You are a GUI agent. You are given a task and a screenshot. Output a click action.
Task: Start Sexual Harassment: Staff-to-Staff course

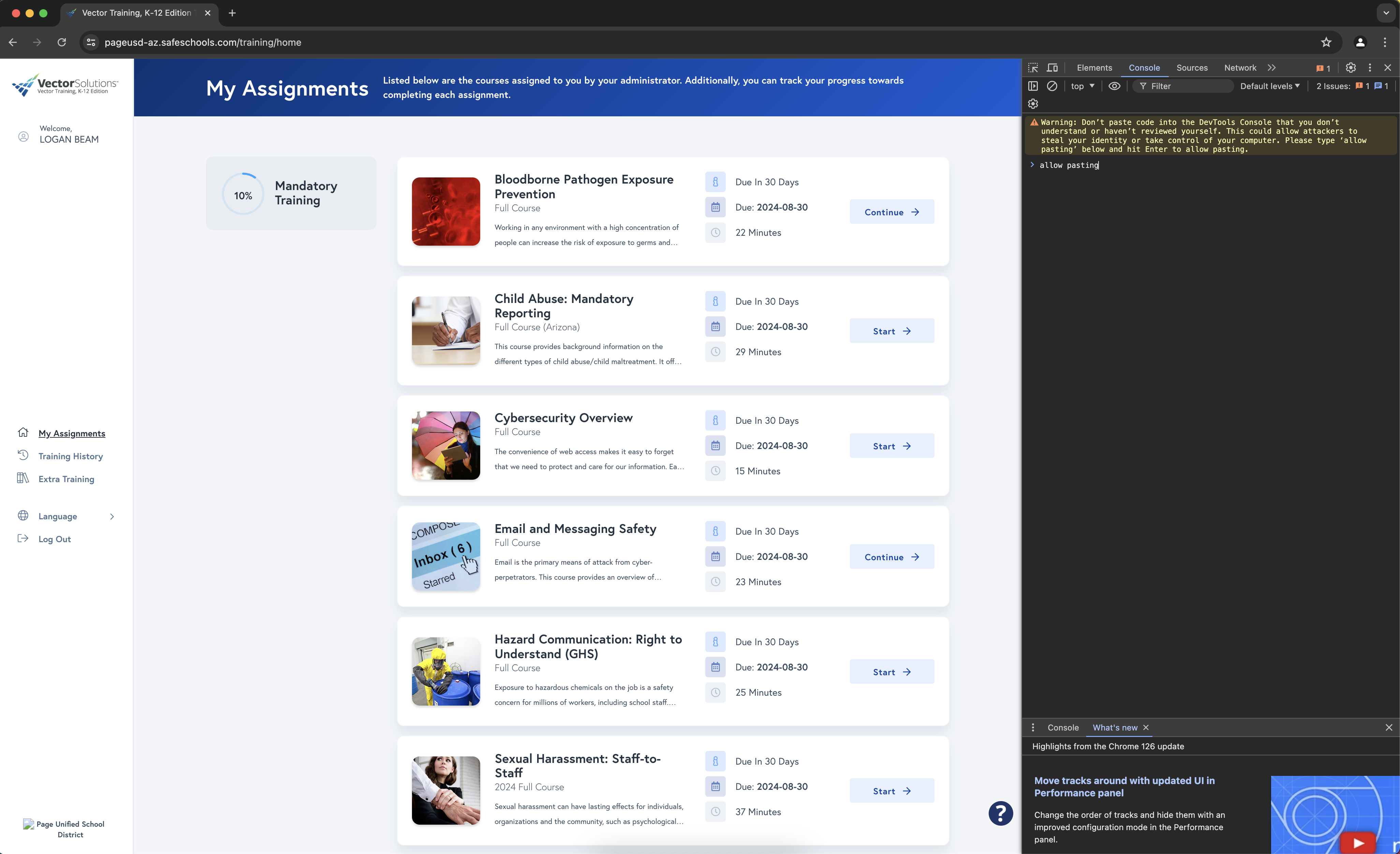(891, 790)
